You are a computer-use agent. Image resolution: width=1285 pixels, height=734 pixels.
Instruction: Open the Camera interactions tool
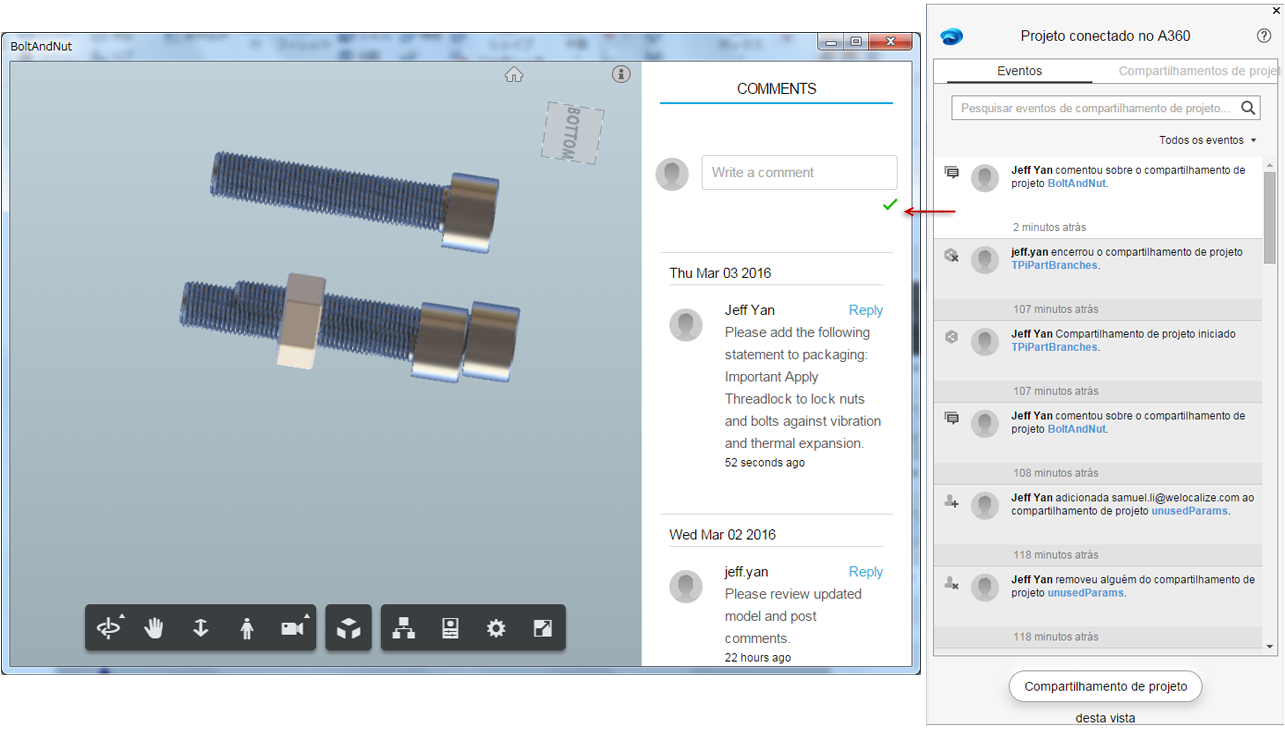click(293, 628)
